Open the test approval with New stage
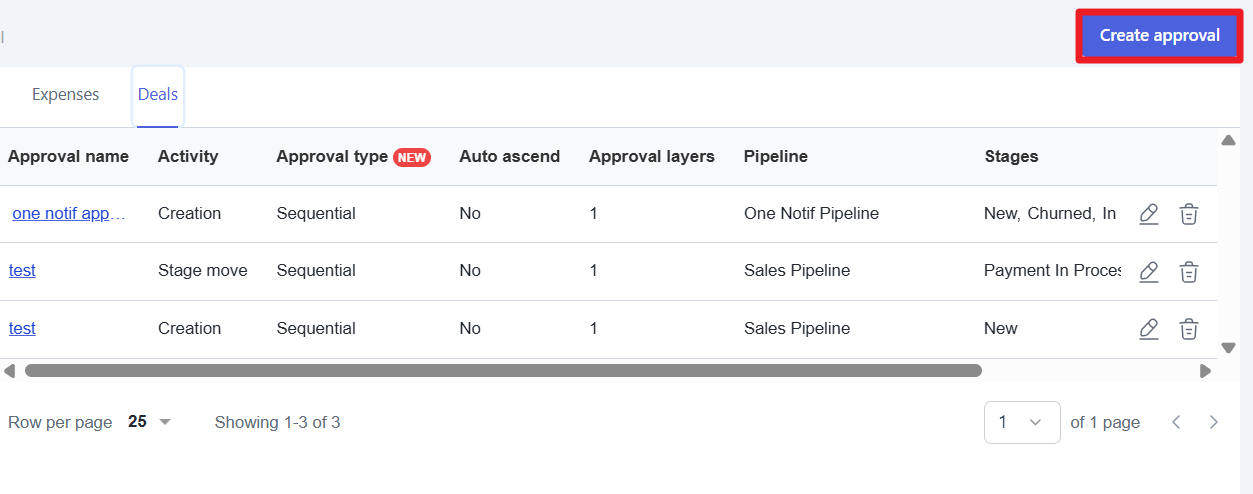The width and height of the screenshot is (1253, 494). 22,329
